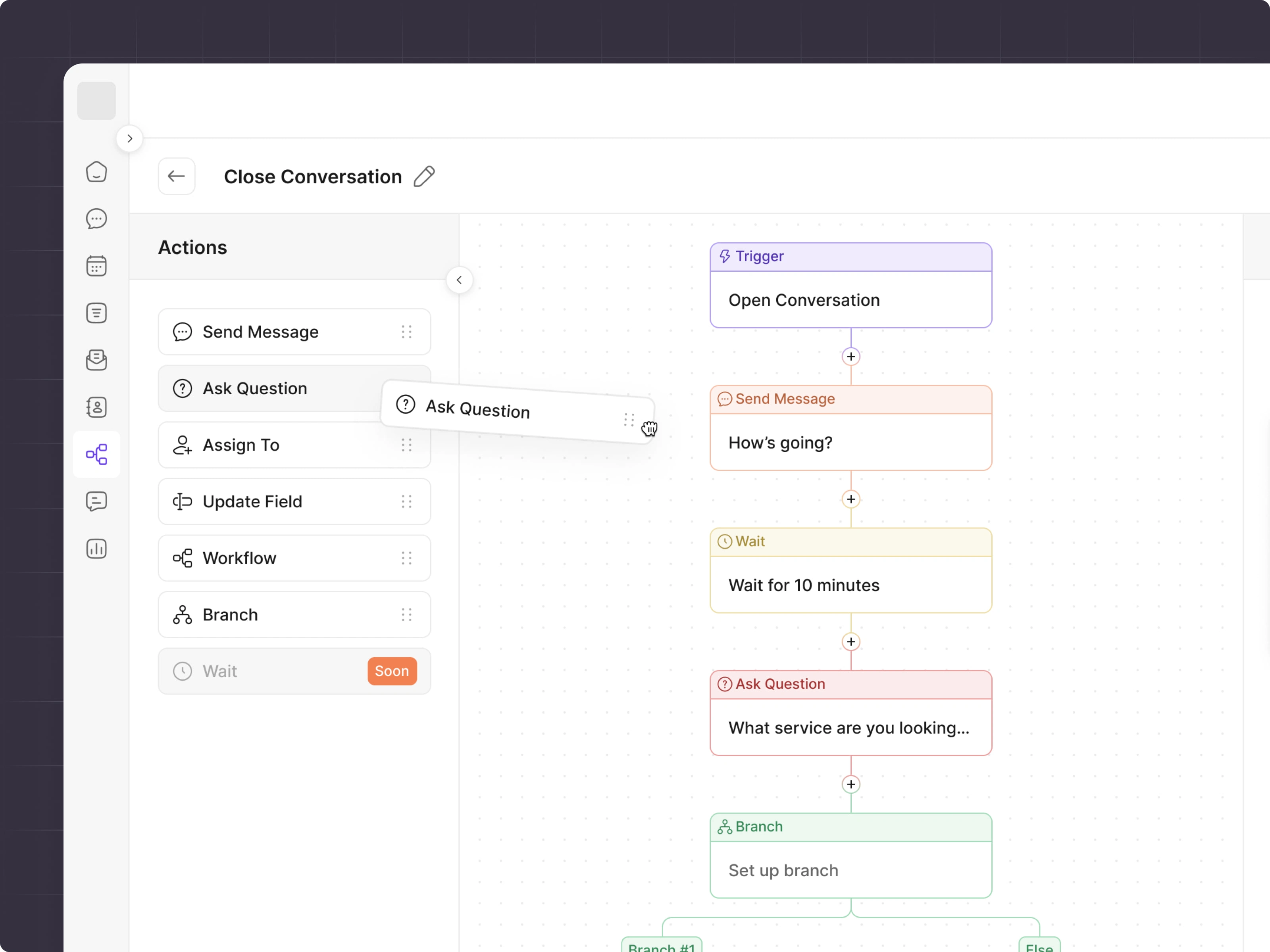The height and width of the screenshot is (952, 1270).
Task: Click the pencil icon to rename workflow
Action: 424,177
